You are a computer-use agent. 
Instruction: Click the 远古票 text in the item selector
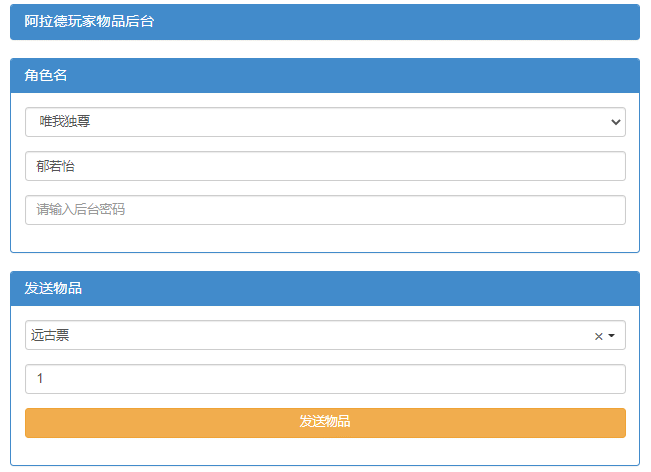click(x=50, y=336)
